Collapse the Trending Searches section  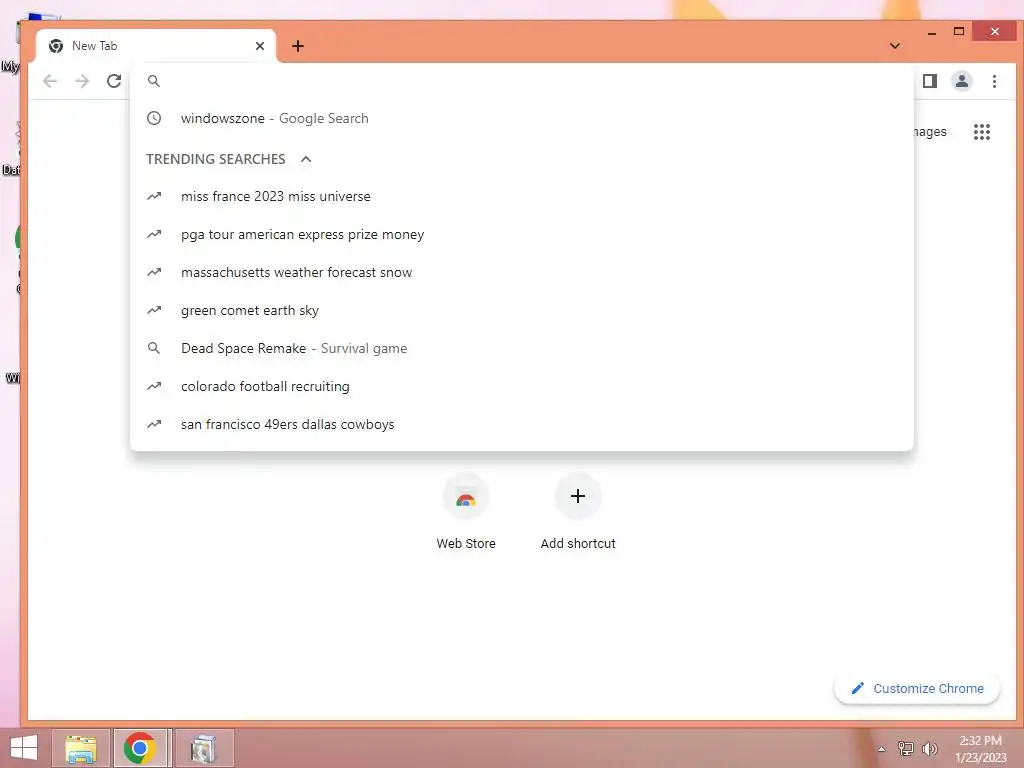click(306, 159)
